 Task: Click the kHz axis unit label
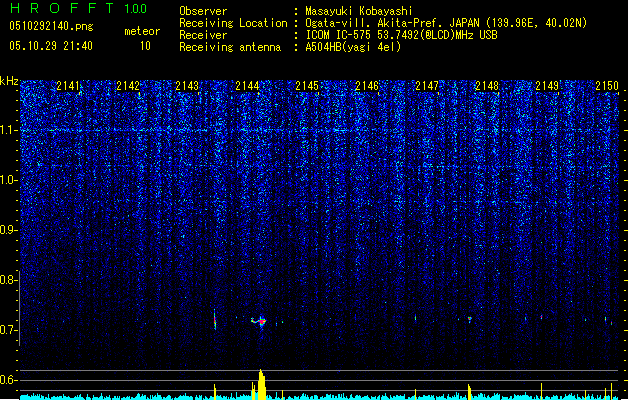[x=9, y=81]
